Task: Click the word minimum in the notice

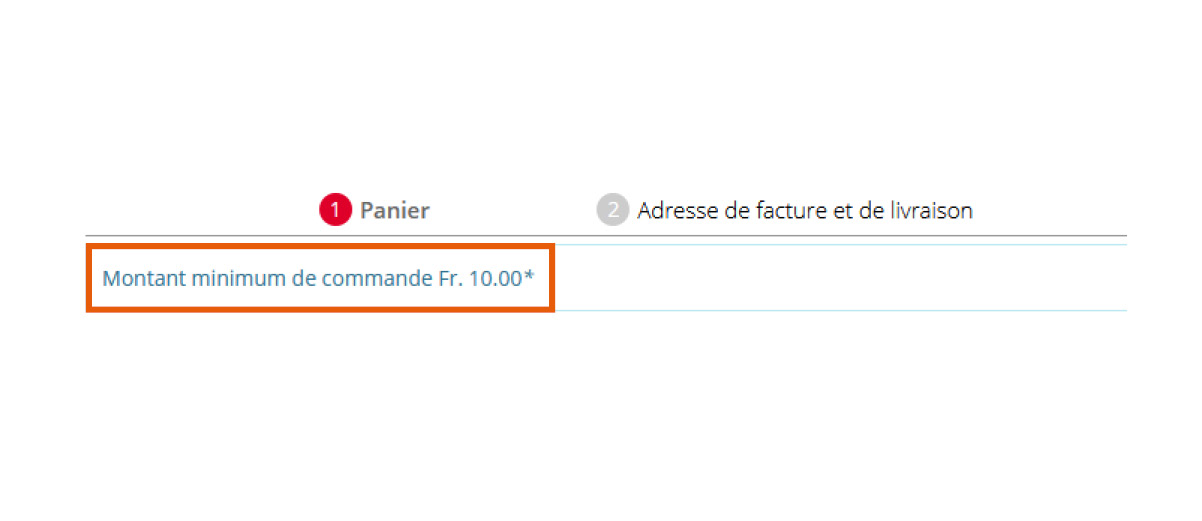Action: (233, 278)
